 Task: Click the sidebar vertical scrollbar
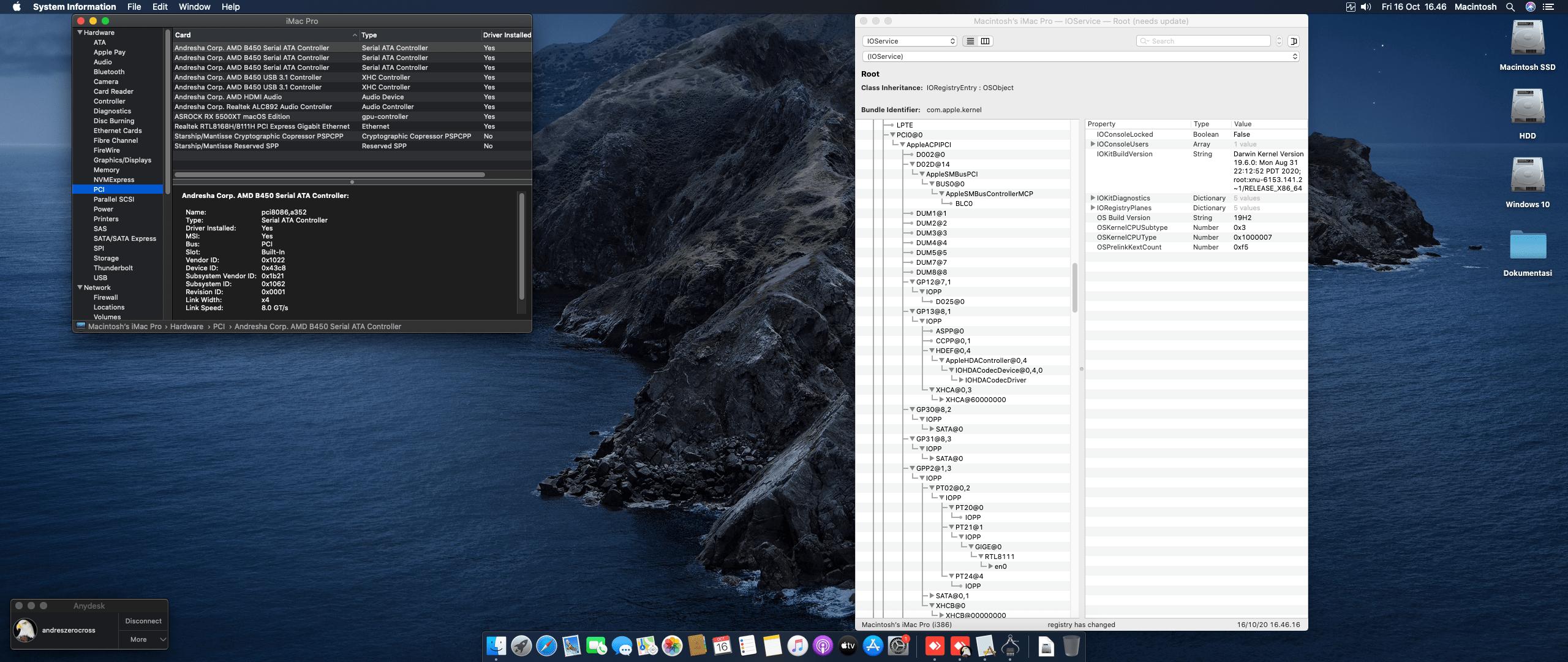167,112
